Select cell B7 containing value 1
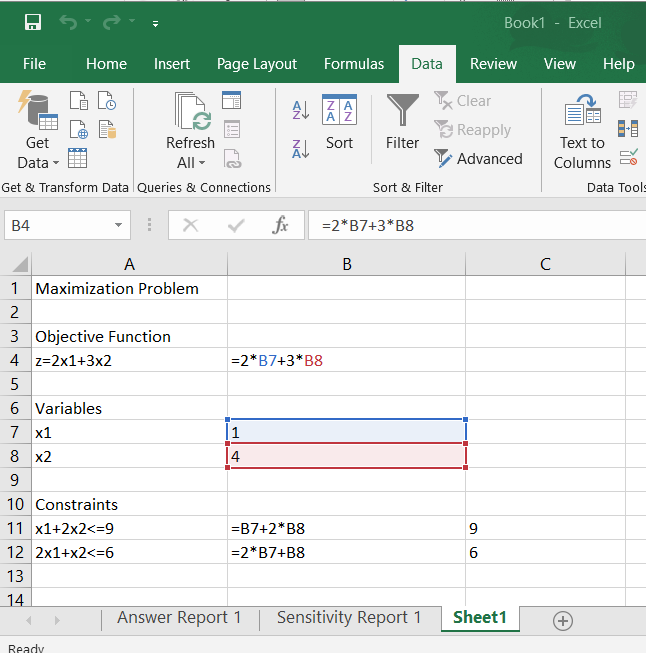The image size is (646, 653). point(346,432)
